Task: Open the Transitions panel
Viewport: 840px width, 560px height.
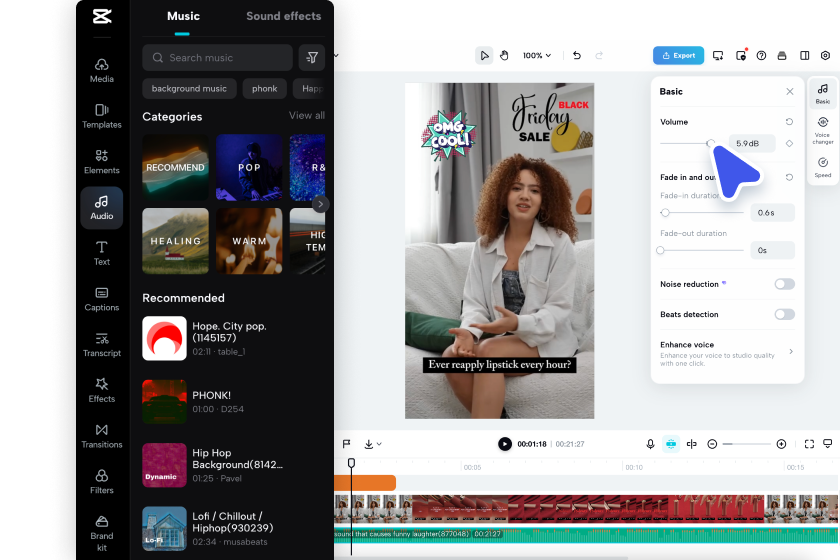Action: tap(102, 436)
